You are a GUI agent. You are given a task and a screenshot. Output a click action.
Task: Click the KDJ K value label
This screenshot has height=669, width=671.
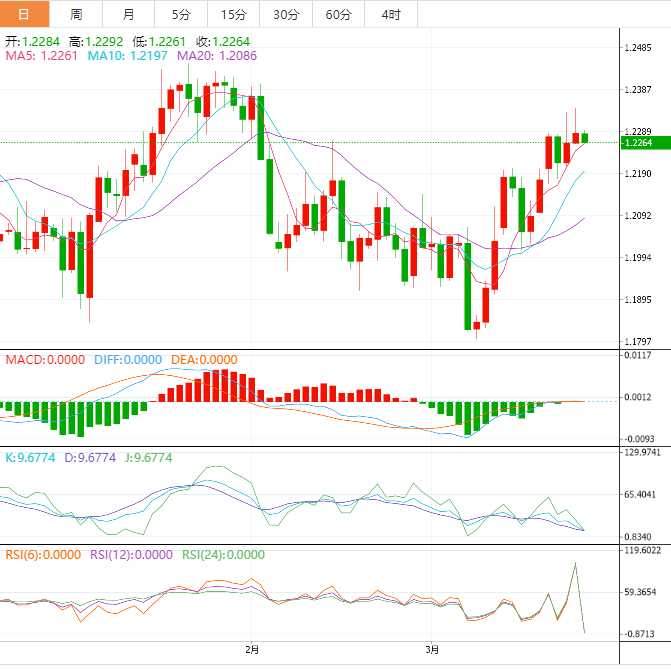coord(30,457)
